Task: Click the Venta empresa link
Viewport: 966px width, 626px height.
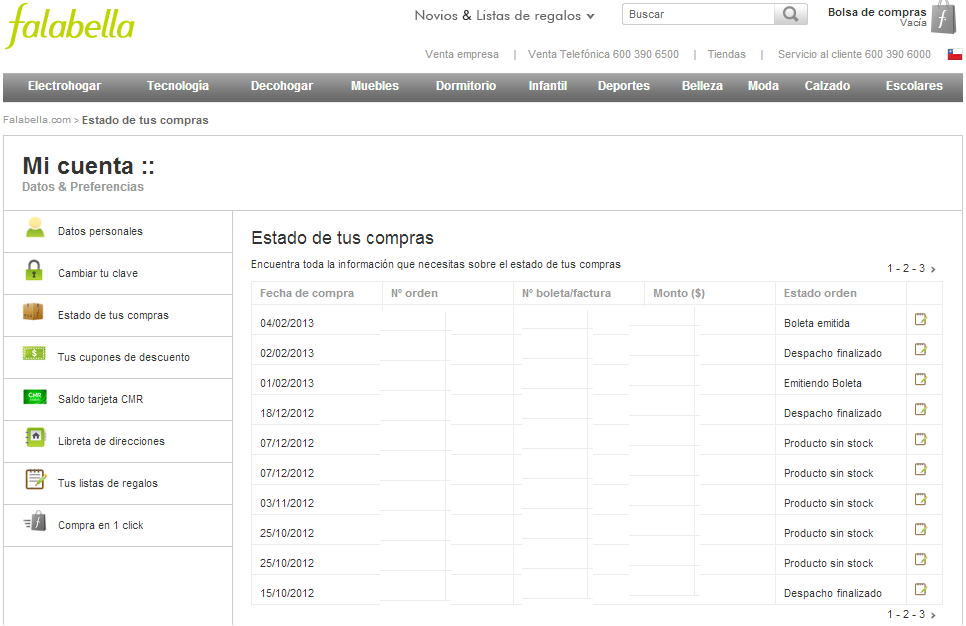Action: click(x=462, y=54)
